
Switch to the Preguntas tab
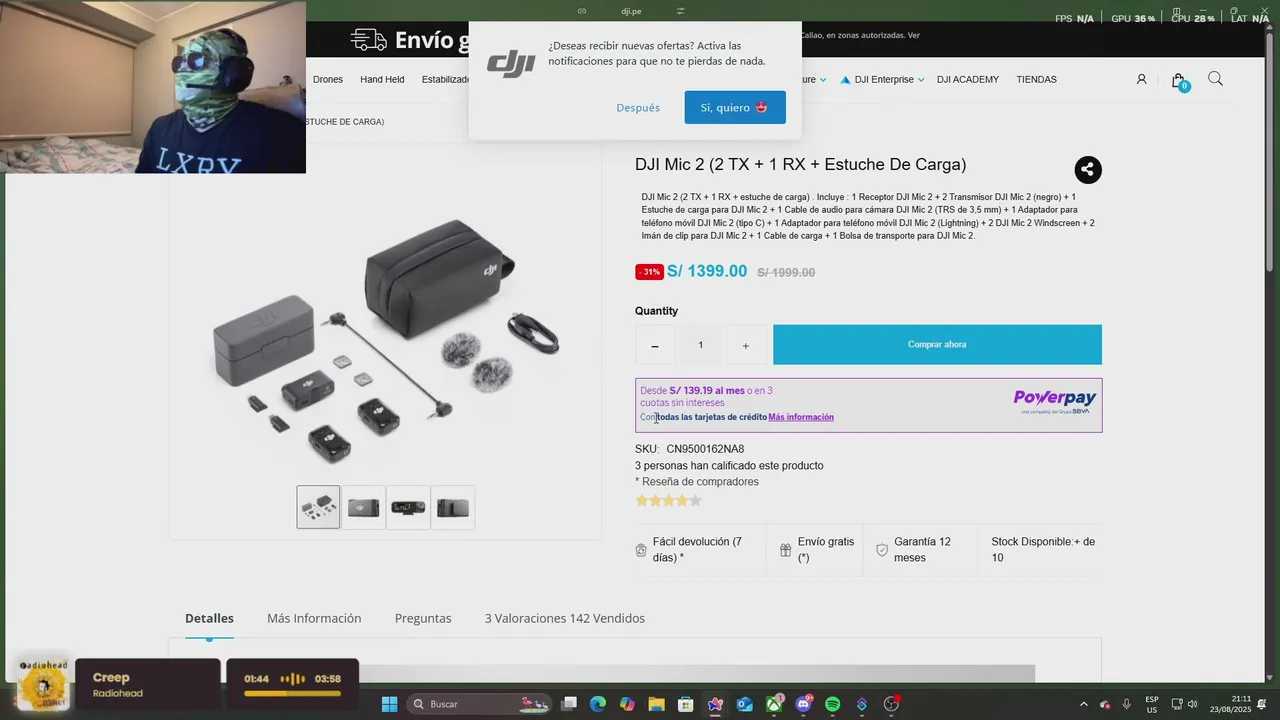423,618
